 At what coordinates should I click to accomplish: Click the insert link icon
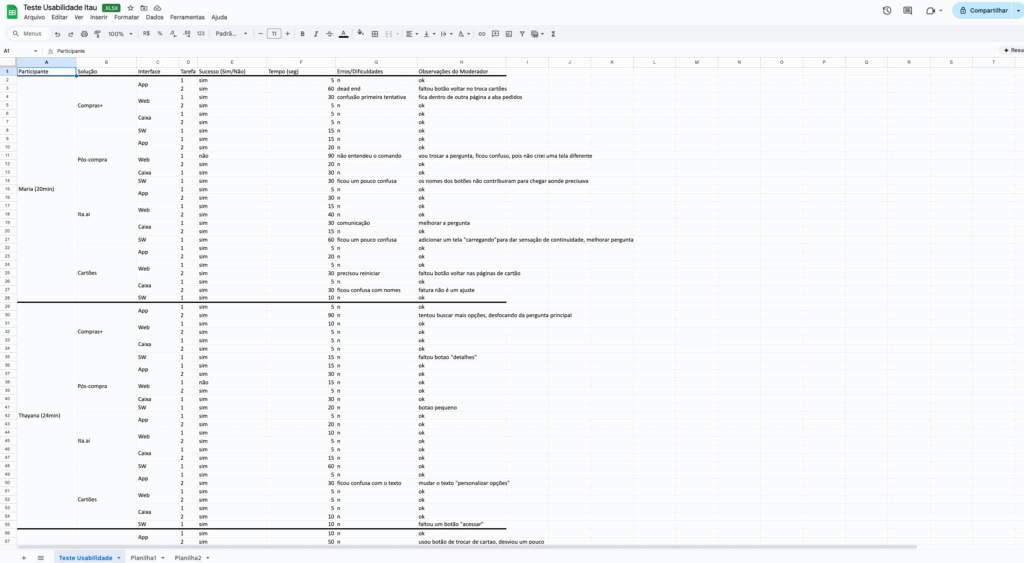point(482,34)
